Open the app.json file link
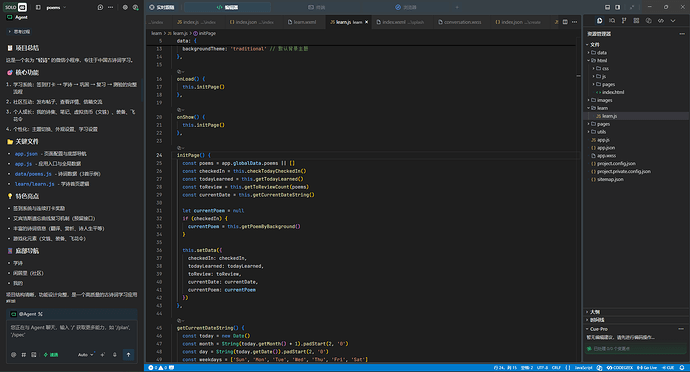 [x=26, y=154]
